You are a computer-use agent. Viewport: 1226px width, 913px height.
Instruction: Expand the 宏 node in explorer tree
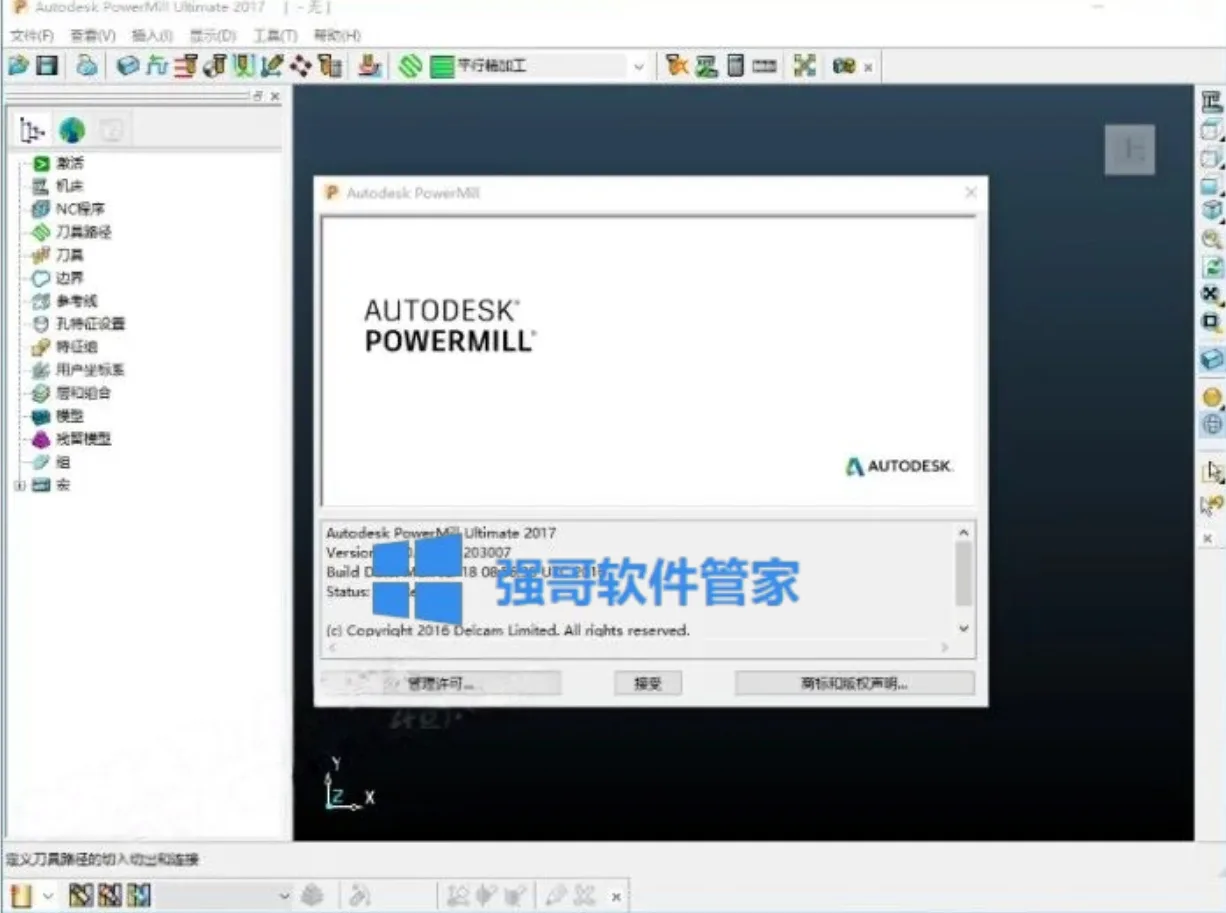20,486
